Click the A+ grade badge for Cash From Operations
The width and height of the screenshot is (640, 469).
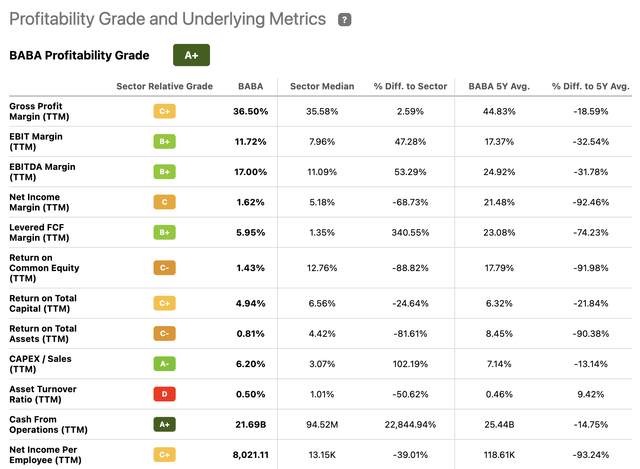165,427
